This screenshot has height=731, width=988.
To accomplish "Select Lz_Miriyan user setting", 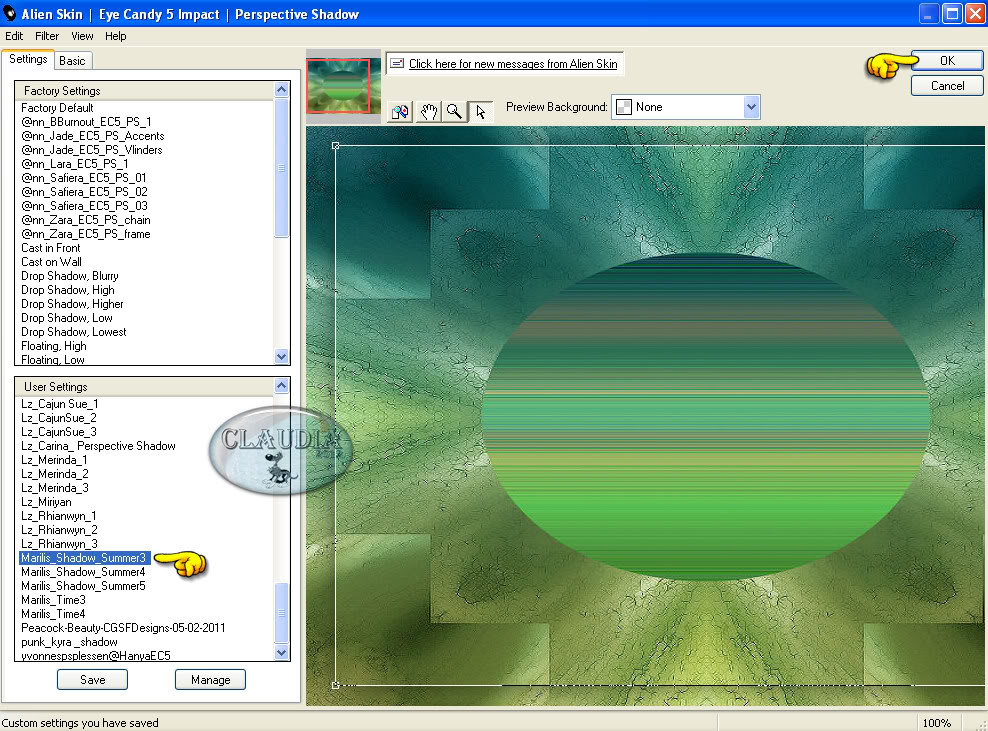I will [x=47, y=502].
